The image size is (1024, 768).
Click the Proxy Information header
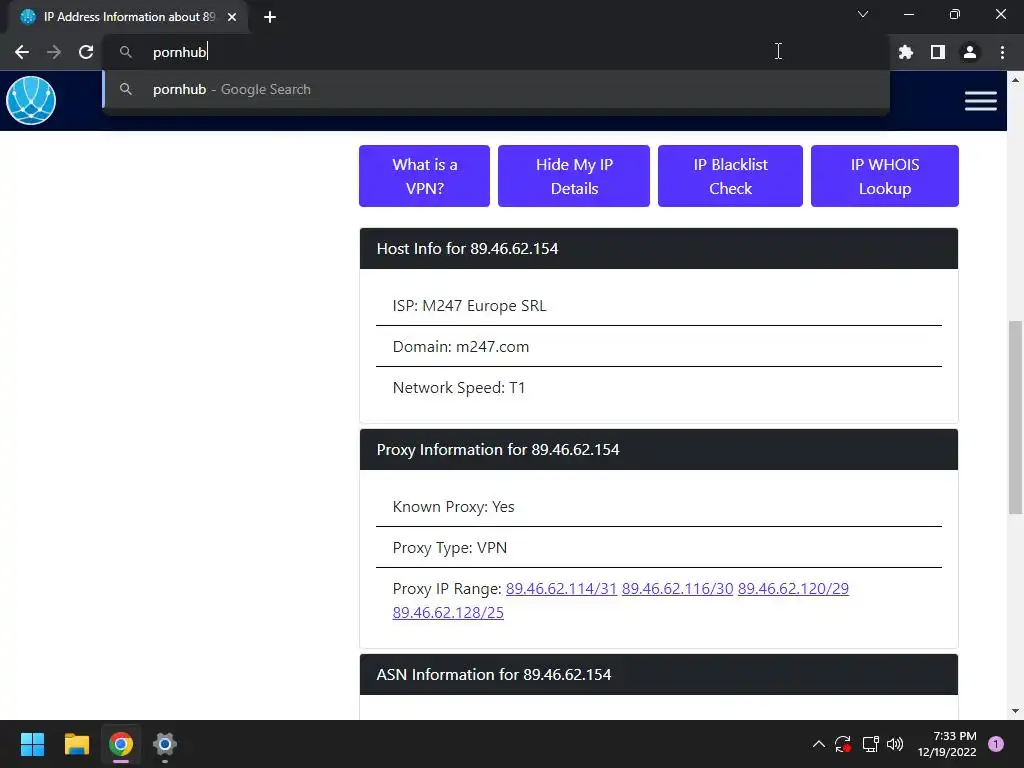pyautogui.click(x=659, y=450)
